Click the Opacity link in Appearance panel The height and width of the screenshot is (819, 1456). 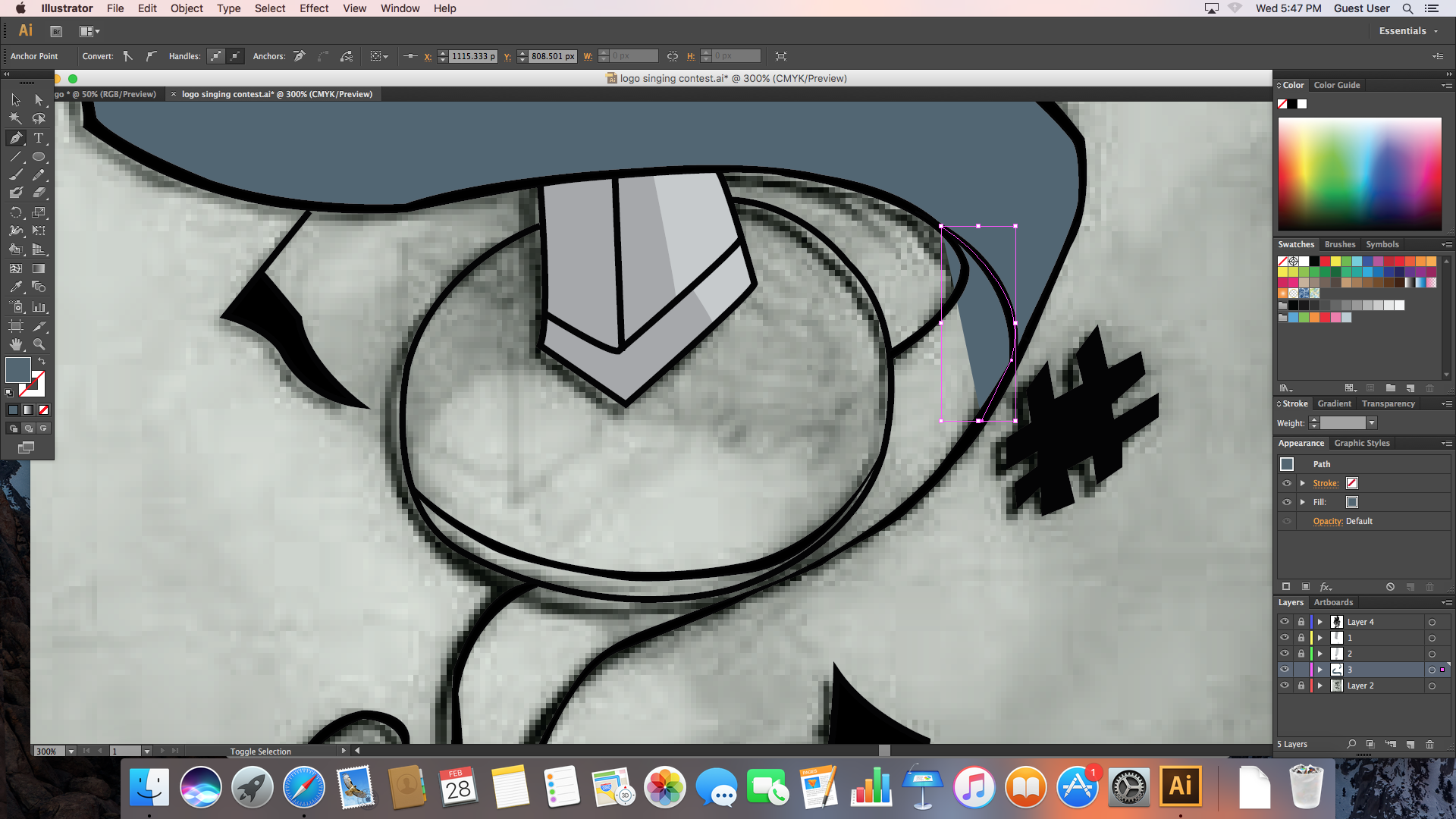1327,521
